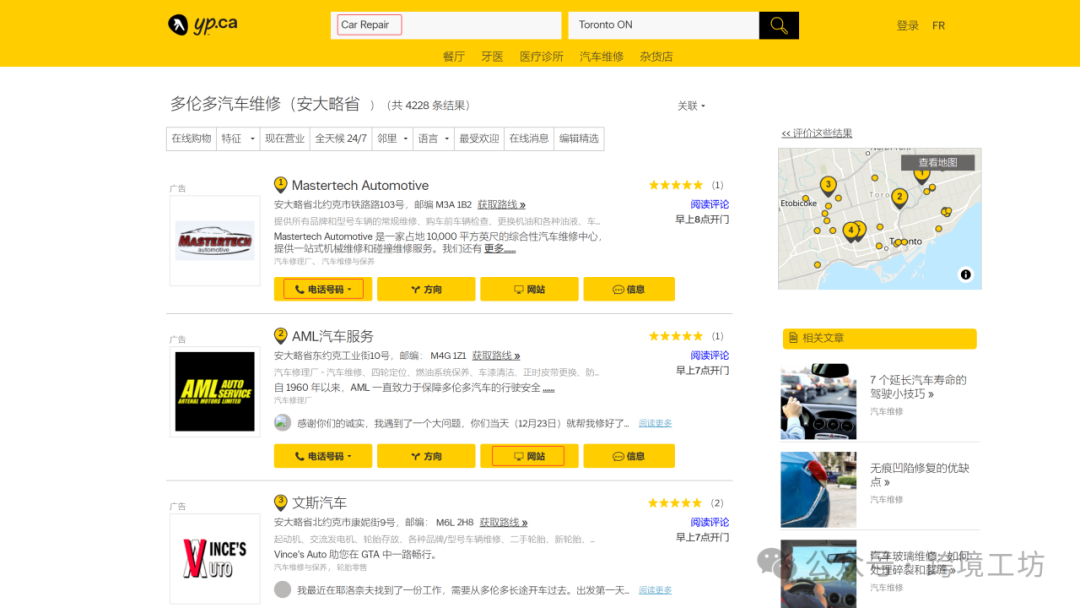
Task: Select map pin number 3 near Etobicoke
Action: [829, 185]
